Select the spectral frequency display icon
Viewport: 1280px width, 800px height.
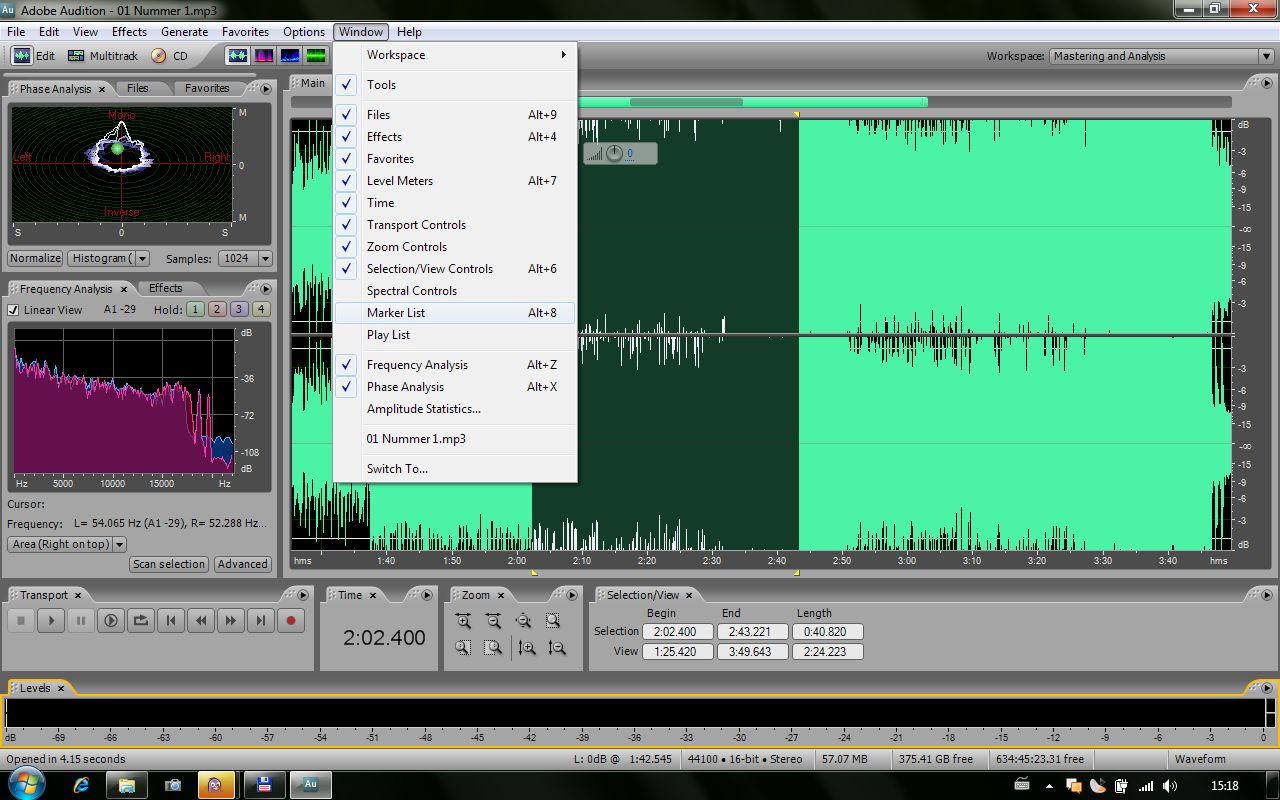coord(264,56)
